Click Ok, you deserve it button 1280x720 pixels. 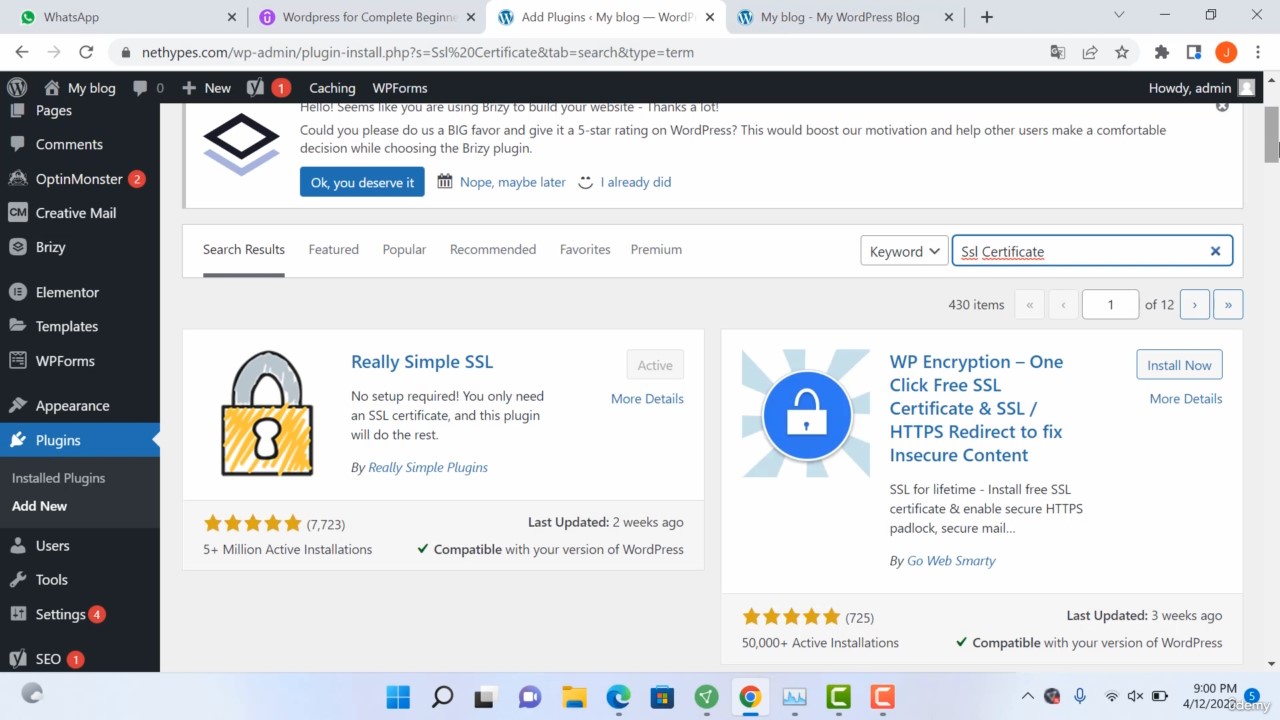point(362,182)
